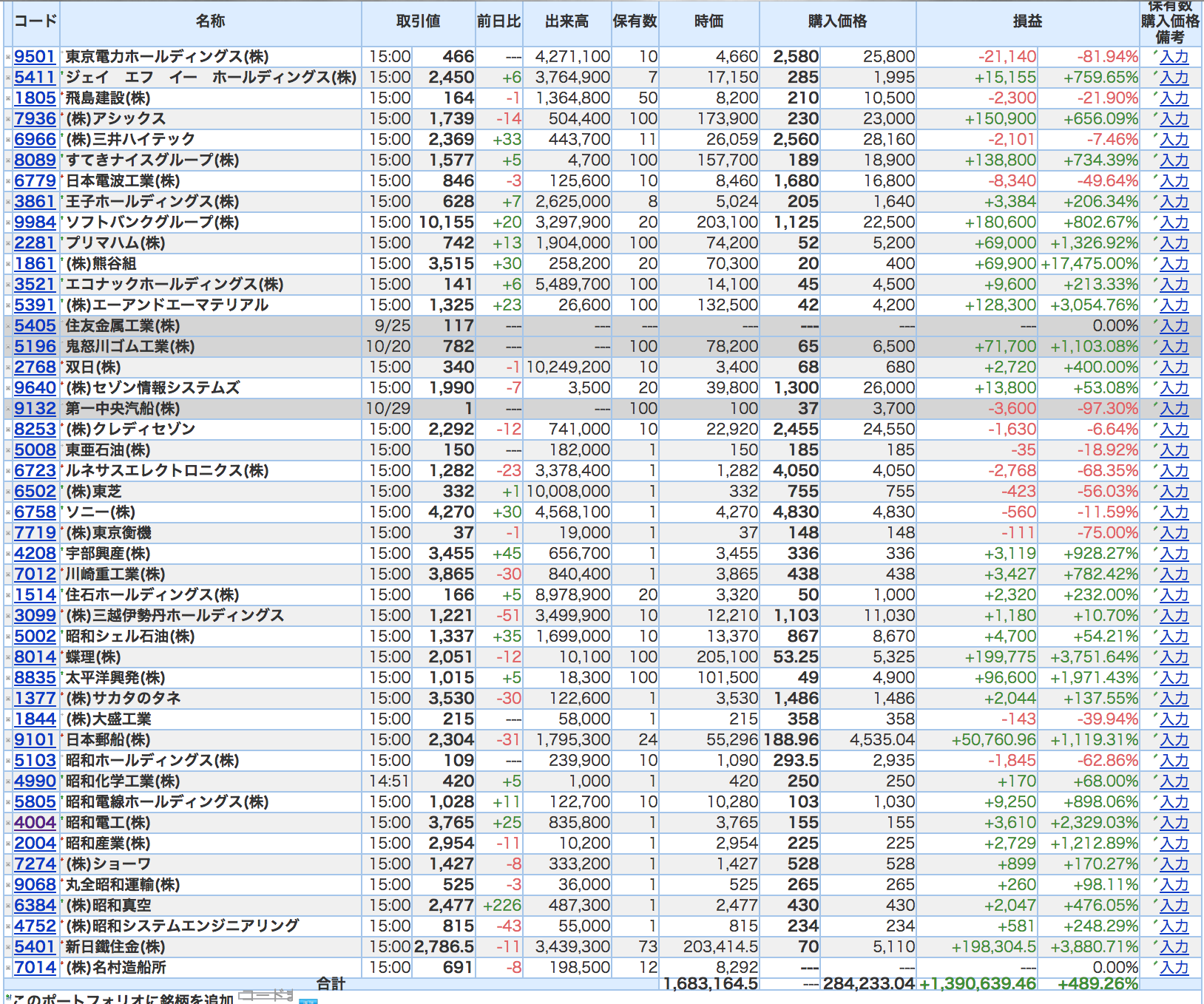Click the stock name 王子ホールディングス(株)

(x=152, y=202)
